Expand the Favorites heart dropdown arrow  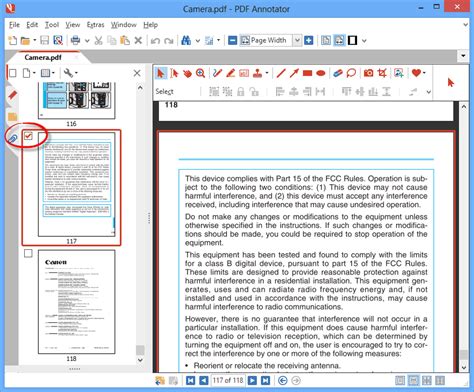(424, 73)
